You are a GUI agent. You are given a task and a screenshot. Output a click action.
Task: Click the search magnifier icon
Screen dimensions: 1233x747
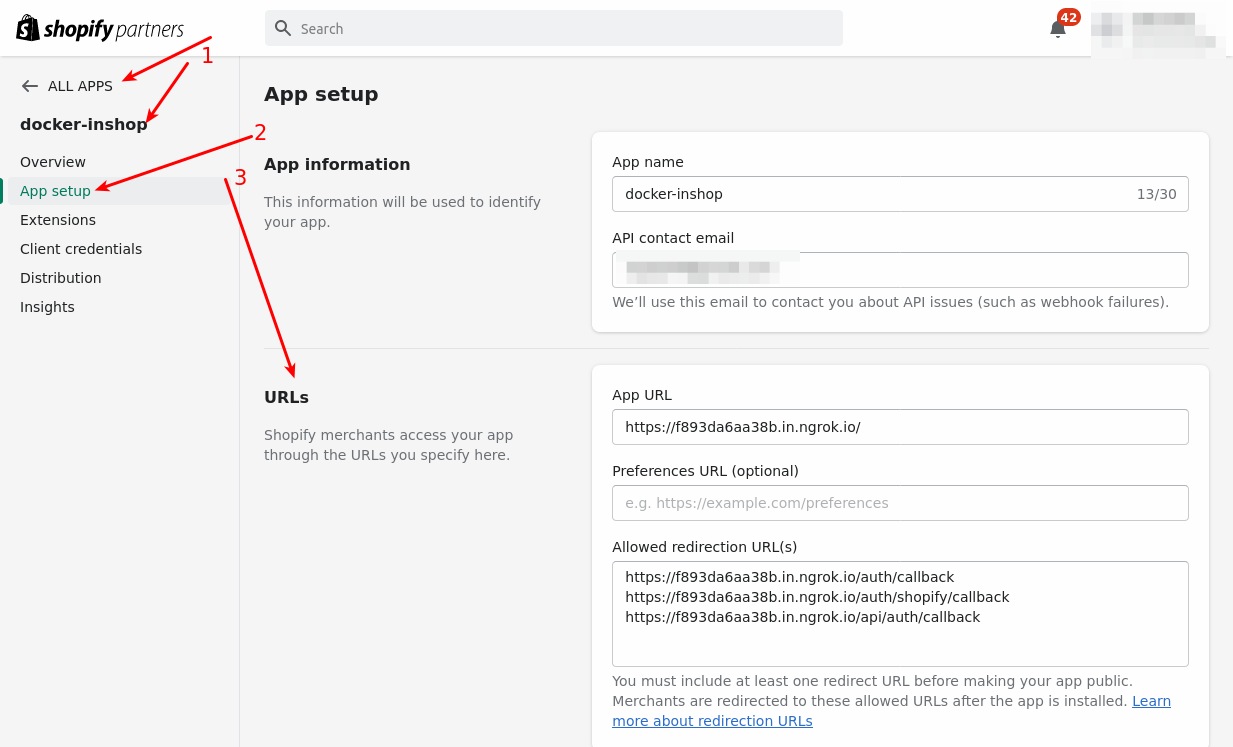click(x=283, y=28)
